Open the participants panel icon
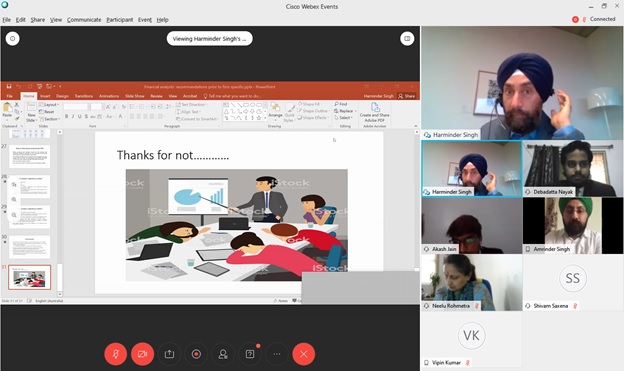The height and width of the screenshot is (371, 624). tap(223, 354)
